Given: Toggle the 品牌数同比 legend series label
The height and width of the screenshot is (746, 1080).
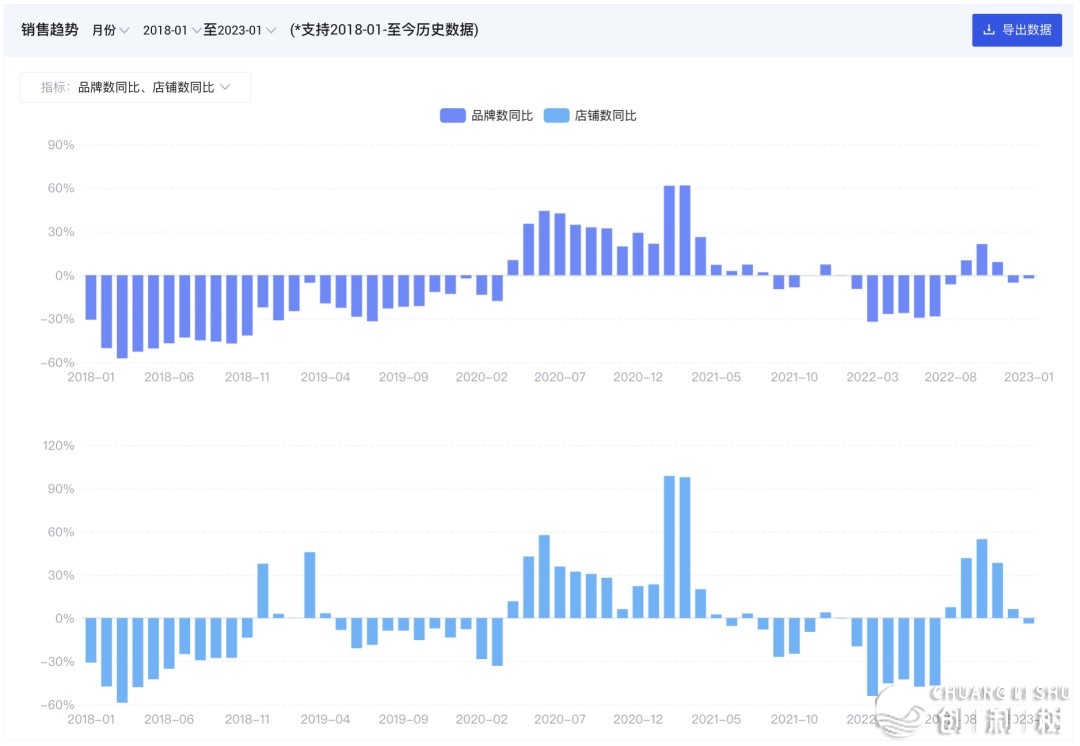Looking at the screenshot, I should point(502,116).
